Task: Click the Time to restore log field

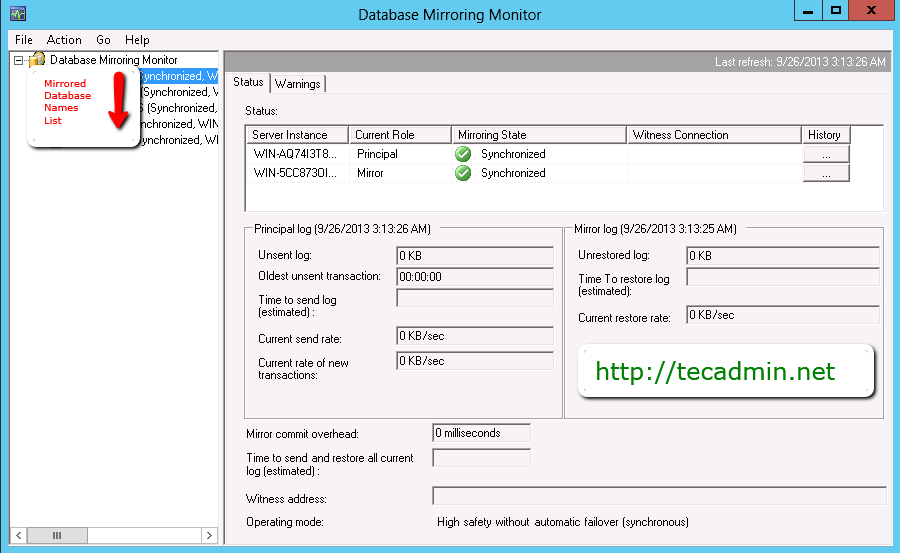Action: pyautogui.click(x=783, y=277)
